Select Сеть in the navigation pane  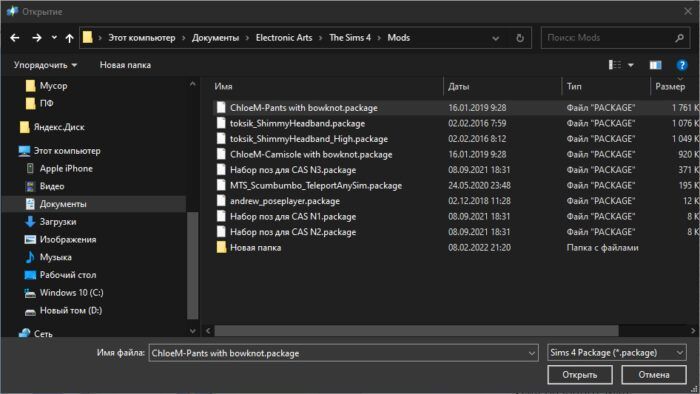click(x=43, y=333)
